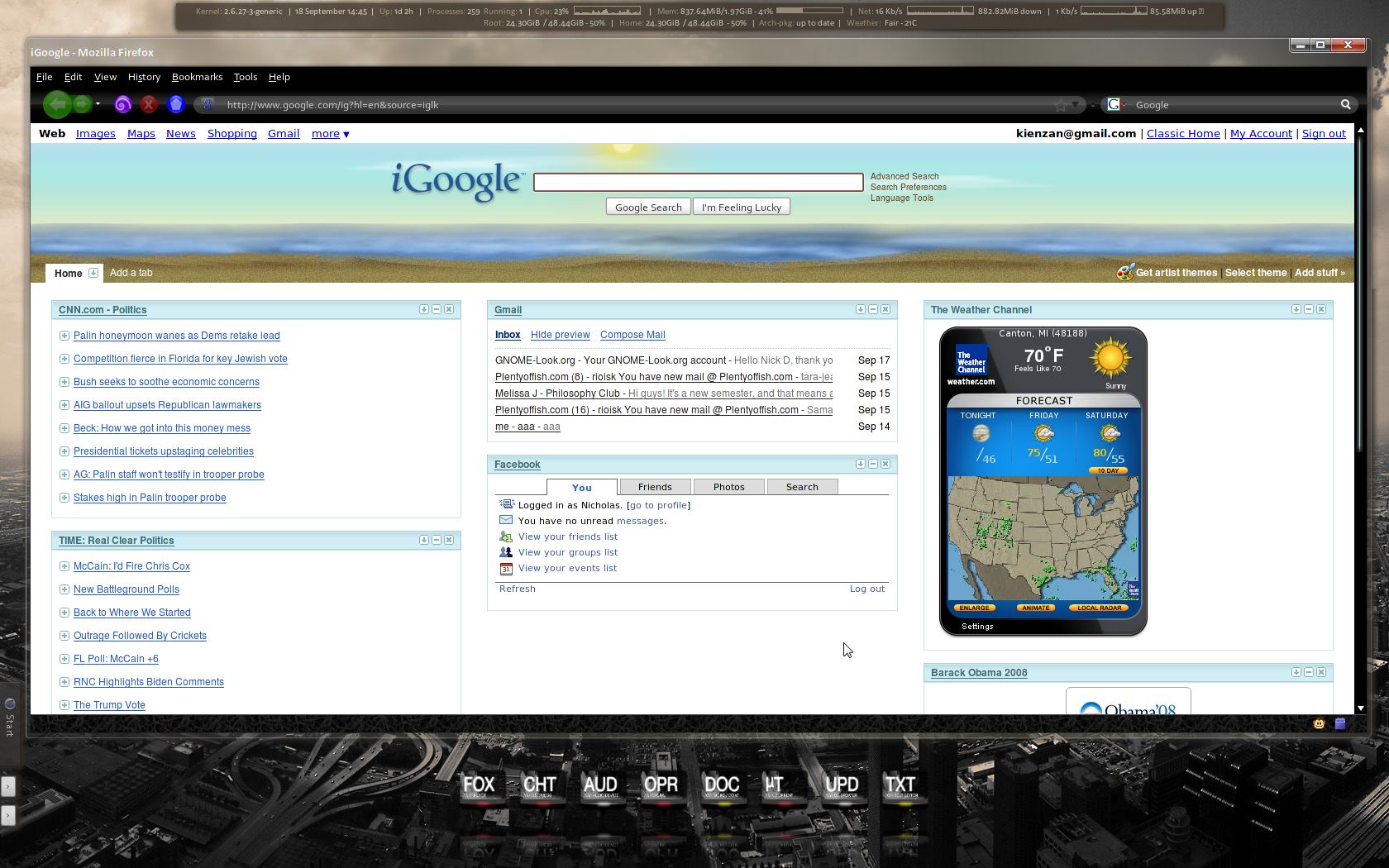Launch CHT chat app from the dock
Screen dimensions: 1389x868
[539, 786]
